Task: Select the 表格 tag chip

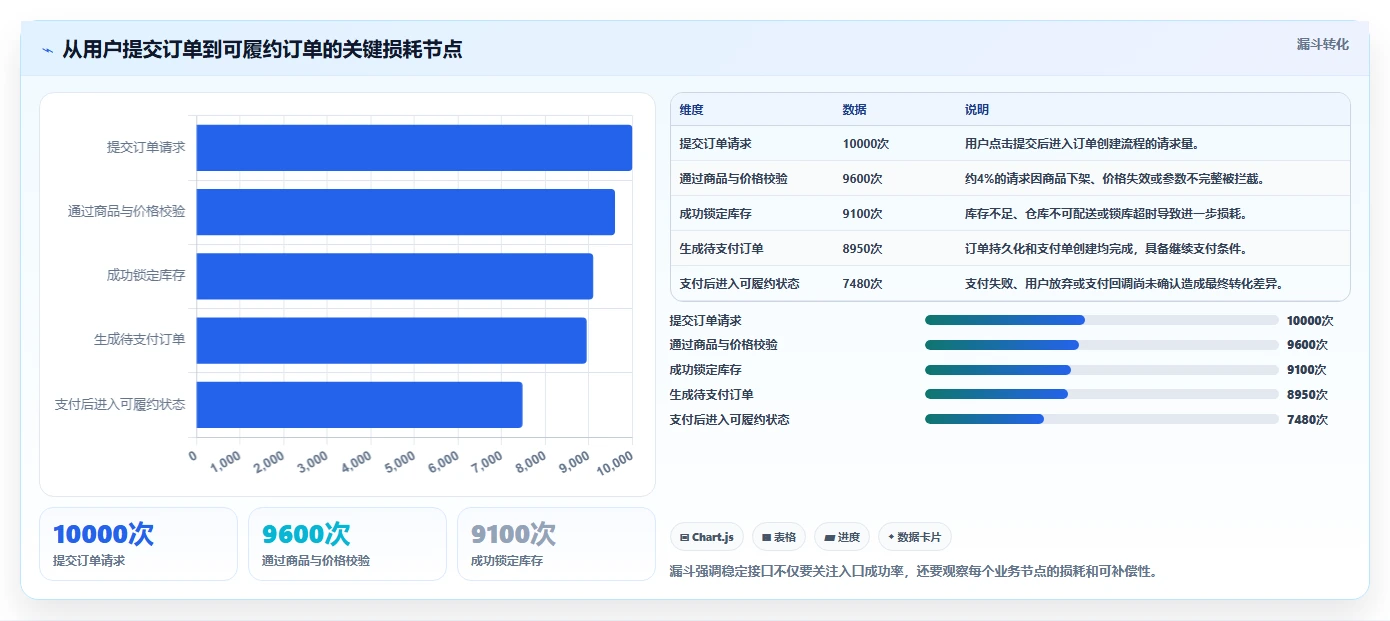Action: [779, 537]
